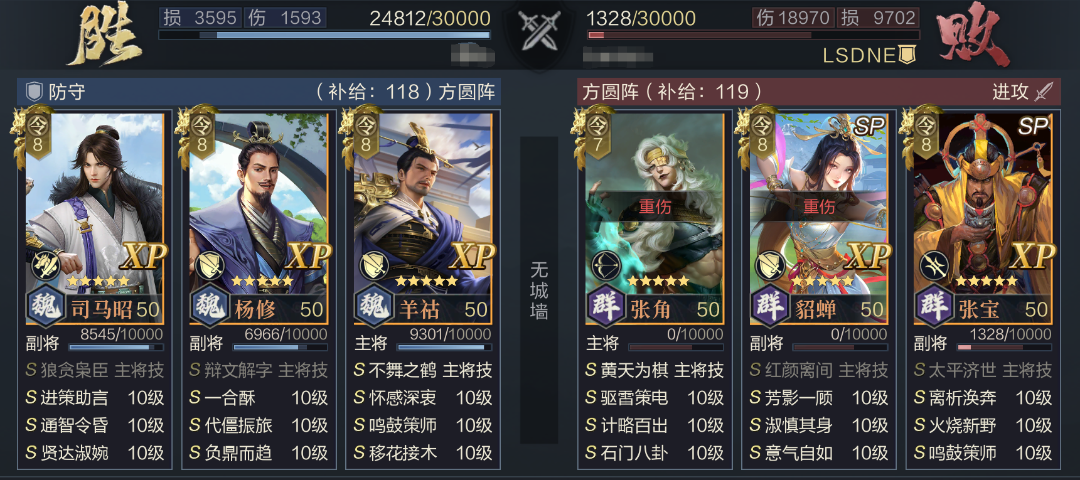This screenshot has width=1080, height=480.
Task: Click the crossed swords battle emblem
Action: tap(539, 31)
